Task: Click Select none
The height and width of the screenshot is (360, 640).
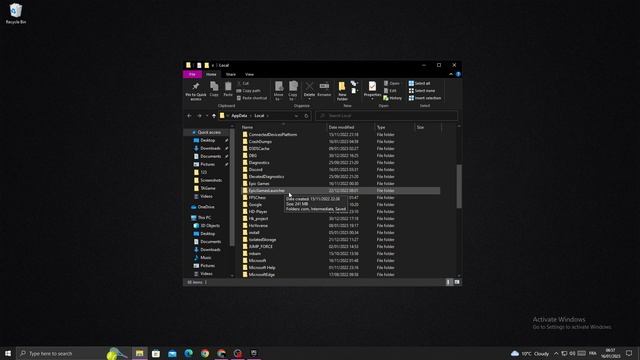Action: 422,91
